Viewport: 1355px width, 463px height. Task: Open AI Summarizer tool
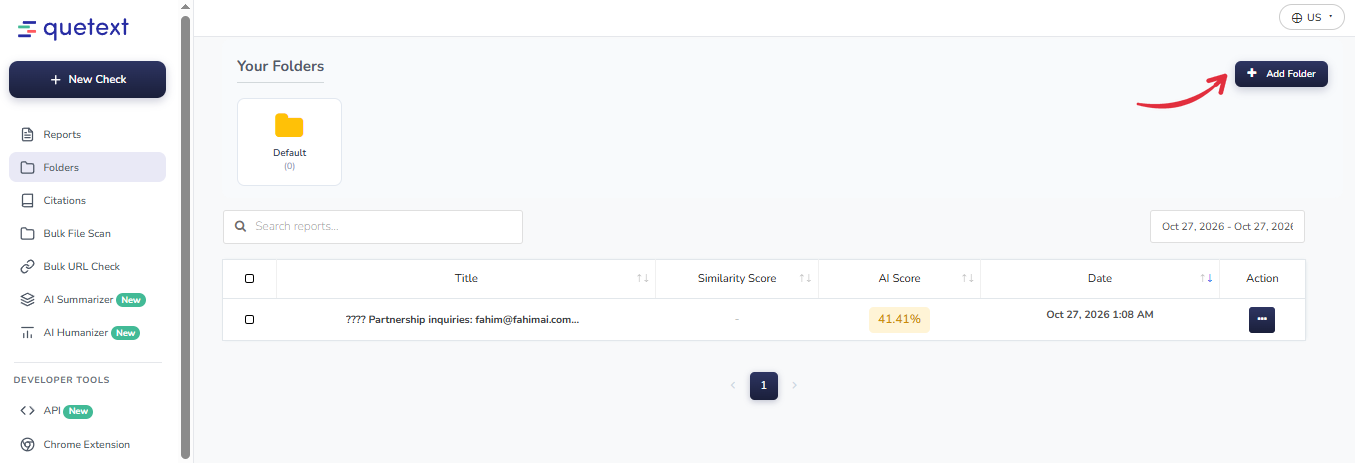(x=87, y=299)
